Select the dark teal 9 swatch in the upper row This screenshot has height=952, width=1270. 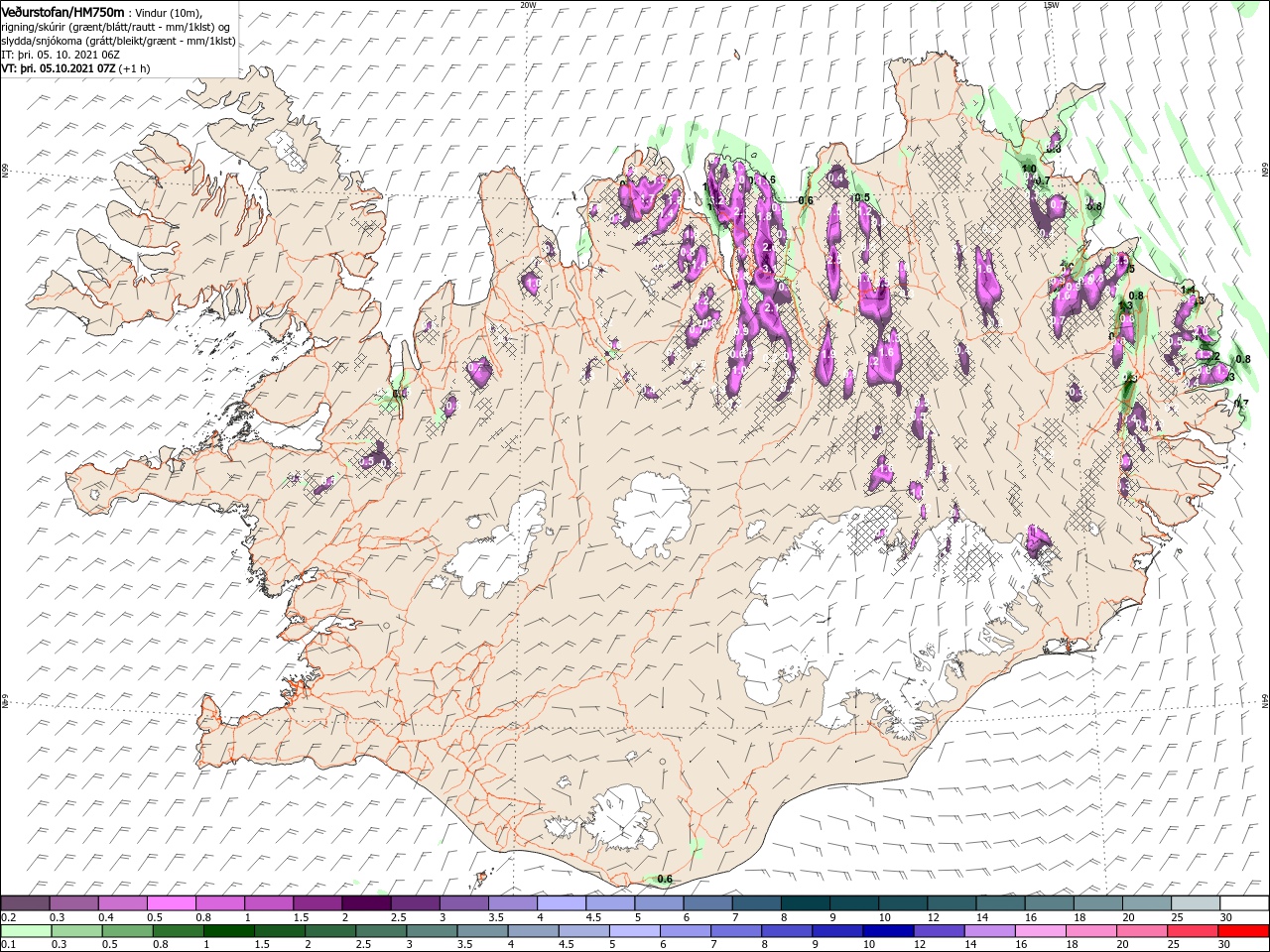(854, 903)
